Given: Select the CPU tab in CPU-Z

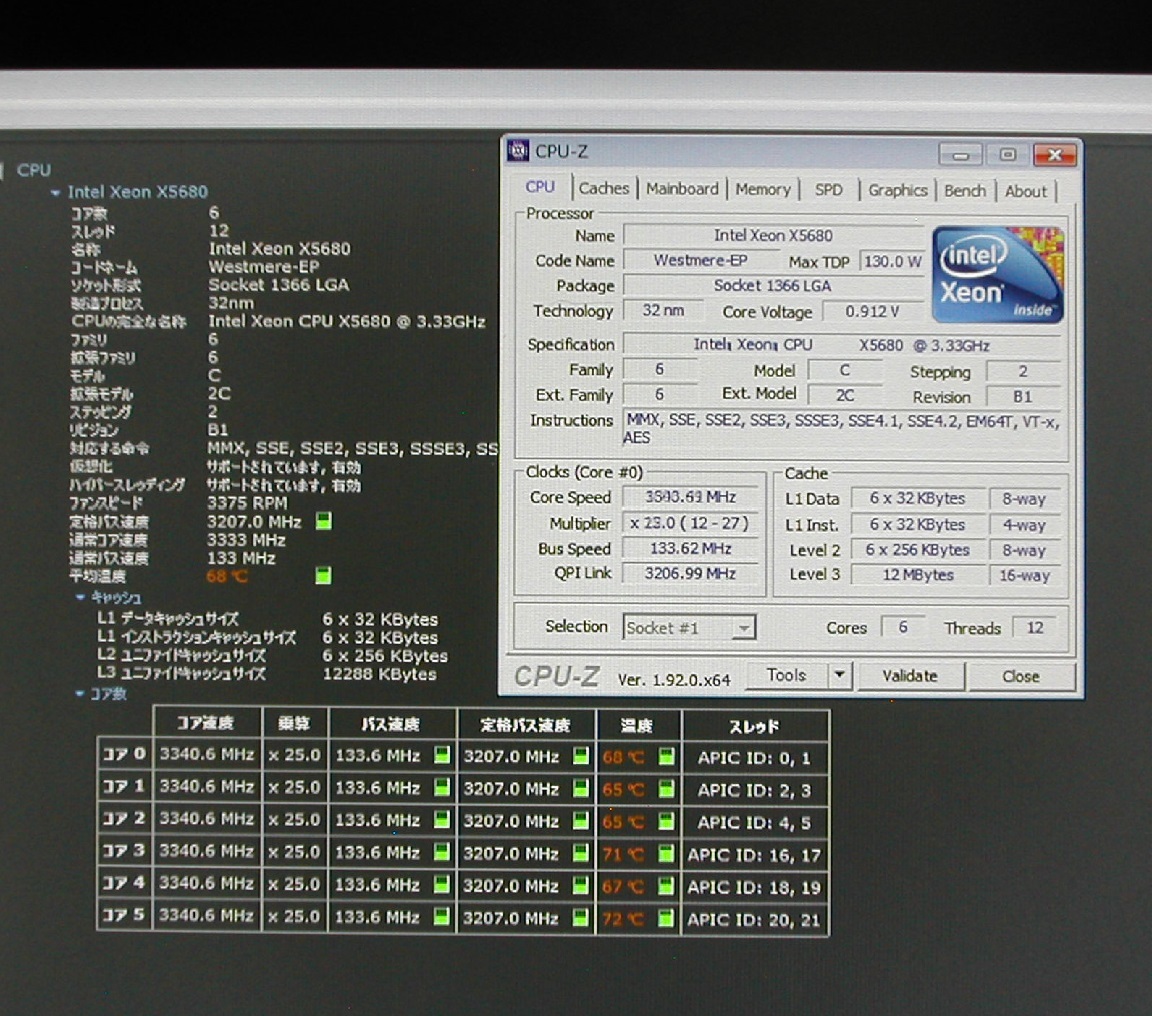Looking at the screenshot, I should click(x=540, y=187).
